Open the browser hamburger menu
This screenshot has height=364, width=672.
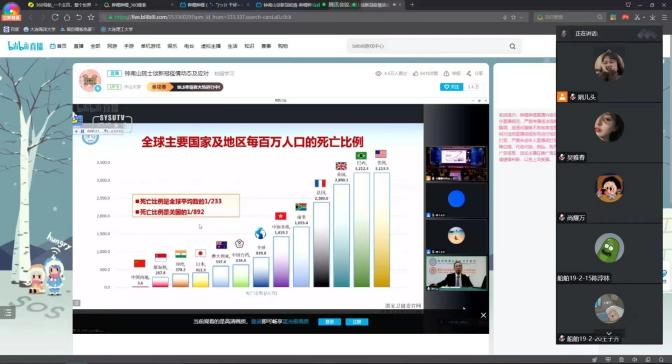pyautogui.click(x=664, y=17)
